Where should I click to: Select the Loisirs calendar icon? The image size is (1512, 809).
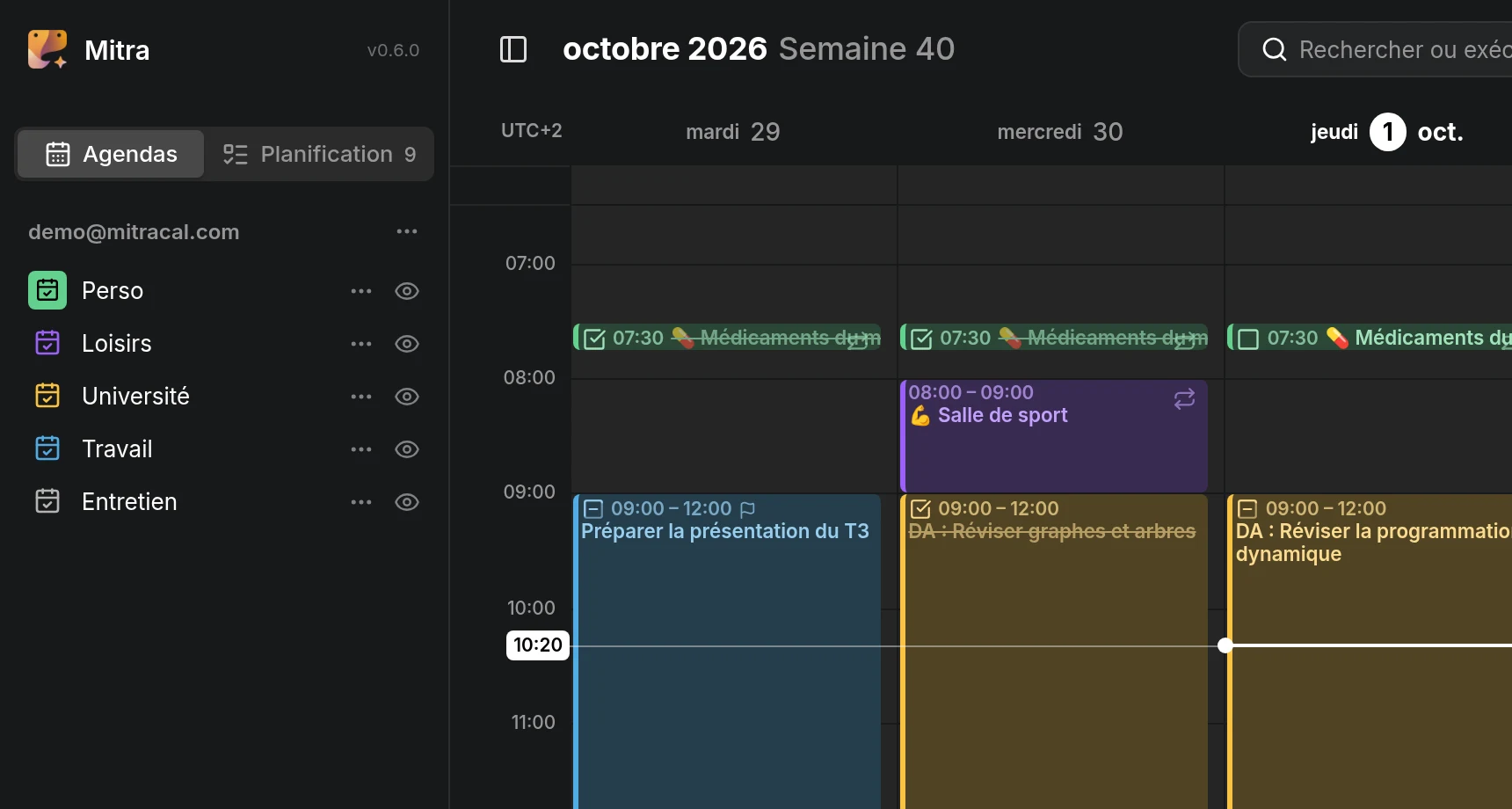point(47,343)
